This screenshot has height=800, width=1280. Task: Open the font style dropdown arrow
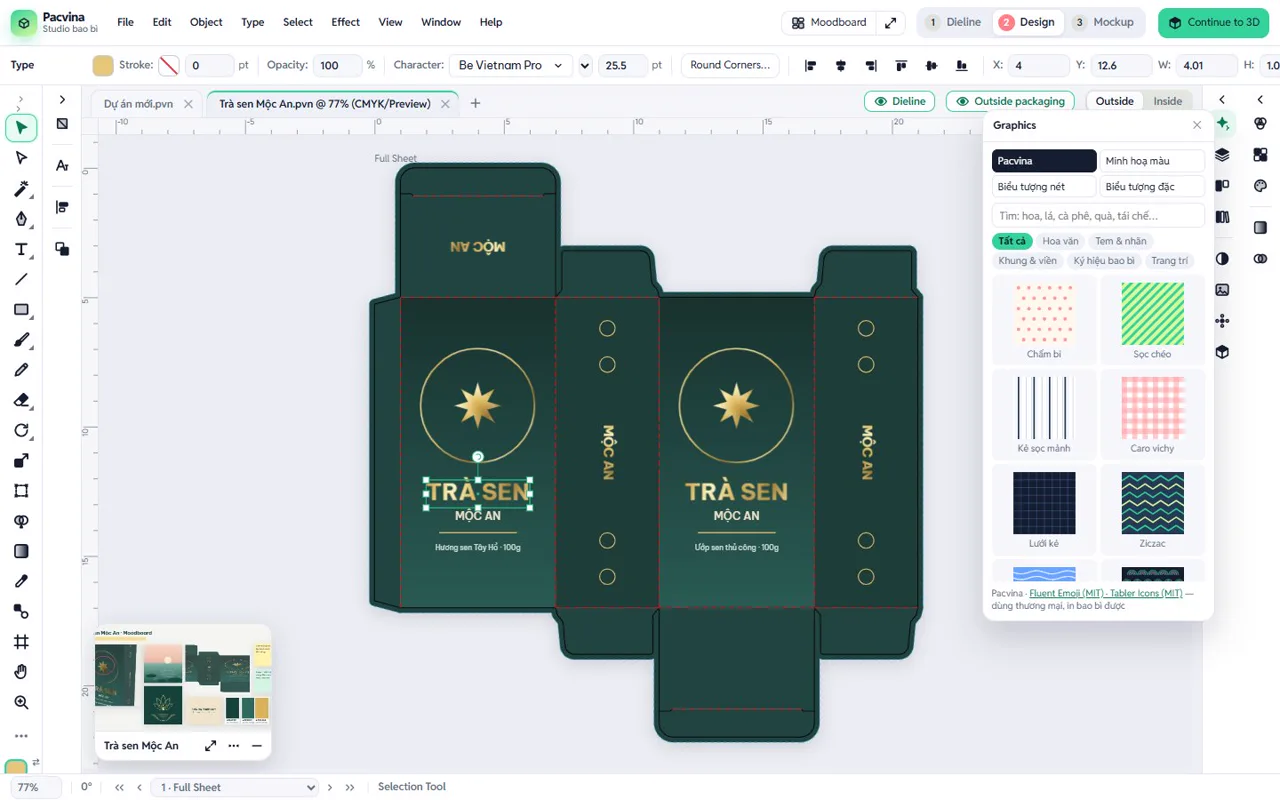585,65
